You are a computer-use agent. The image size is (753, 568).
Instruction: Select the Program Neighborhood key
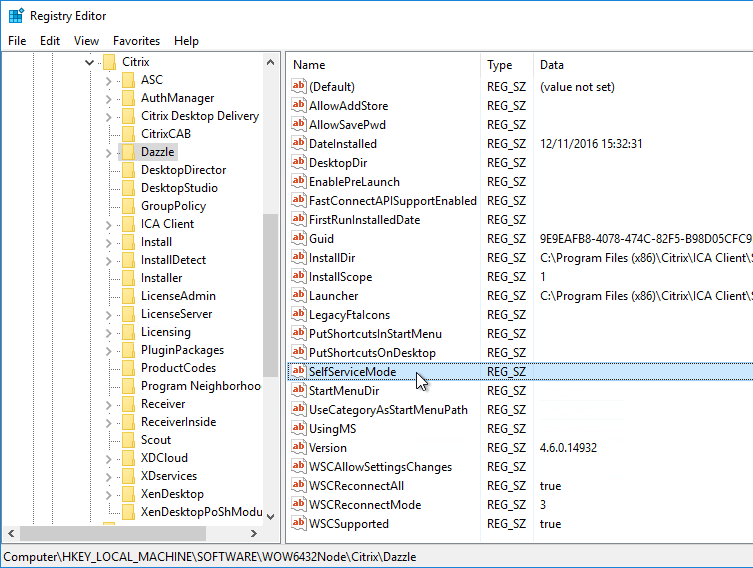[x=201, y=386]
